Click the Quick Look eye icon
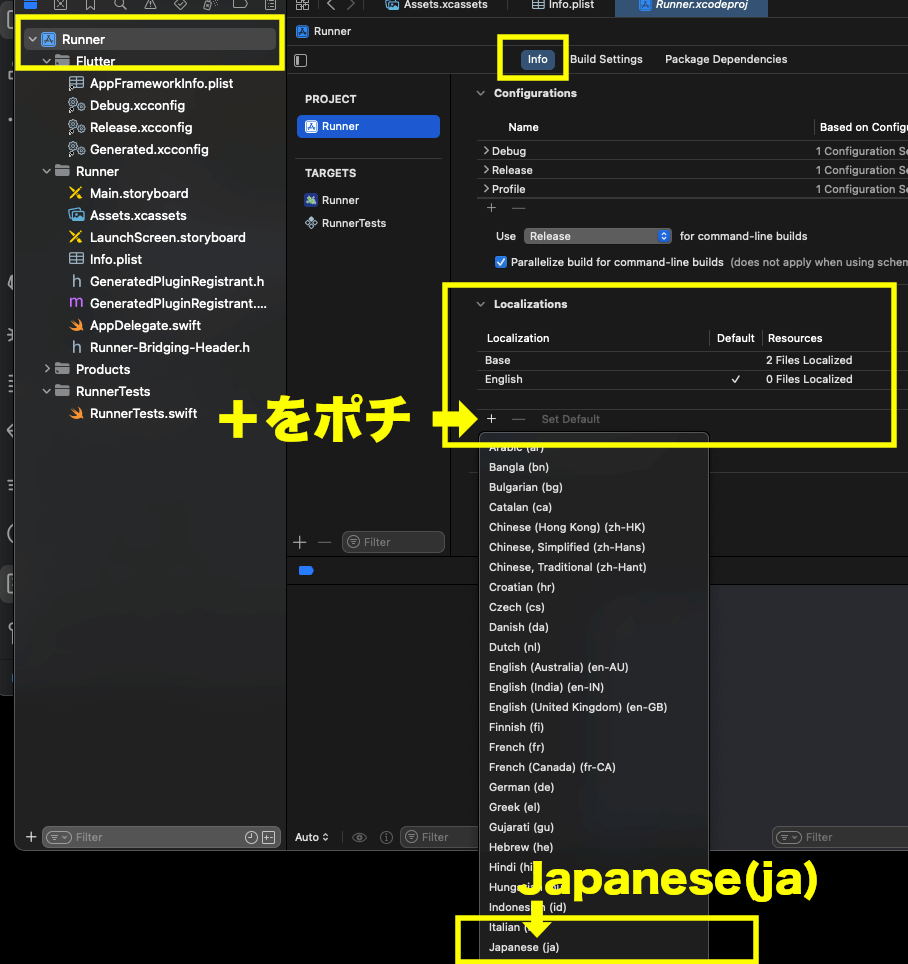Image resolution: width=908 pixels, height=964 pixels. click(x=360, y=837)
